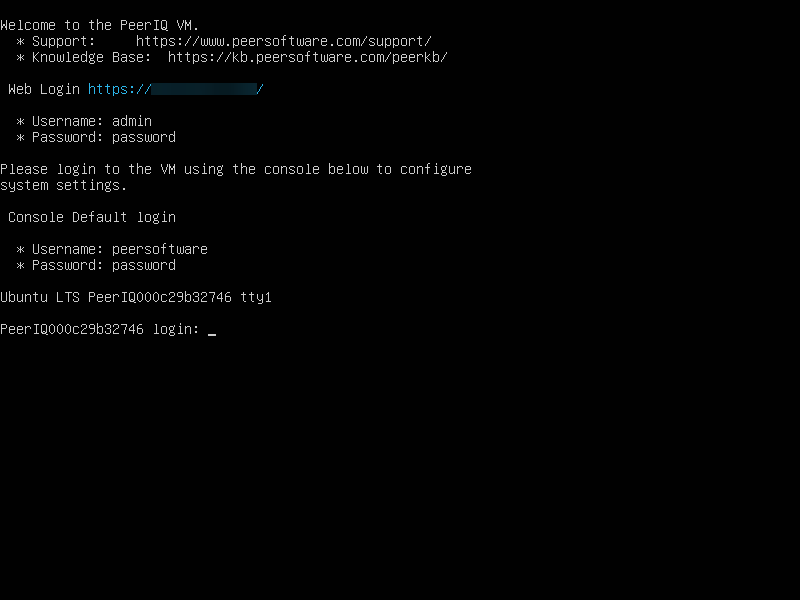Click the 'system settings.' text line

click(x=64, y=185)
